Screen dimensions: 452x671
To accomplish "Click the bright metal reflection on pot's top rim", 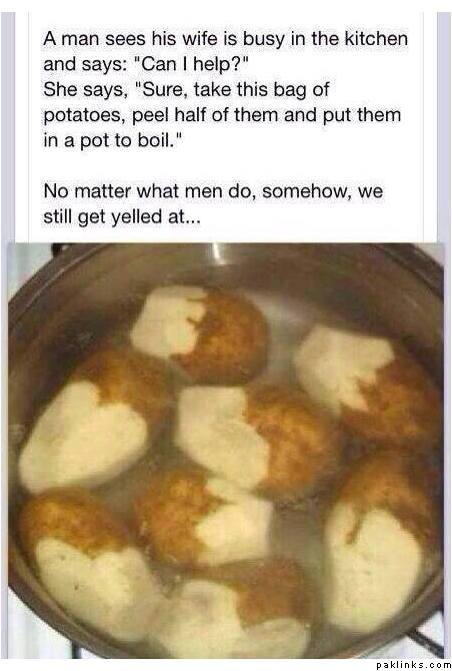I will [x=216, y=250].
